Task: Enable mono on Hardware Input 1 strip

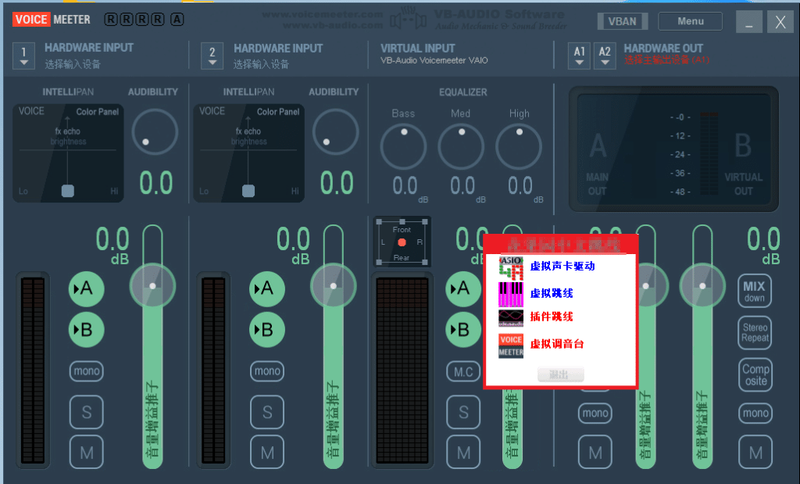Action: pos(86,371)
